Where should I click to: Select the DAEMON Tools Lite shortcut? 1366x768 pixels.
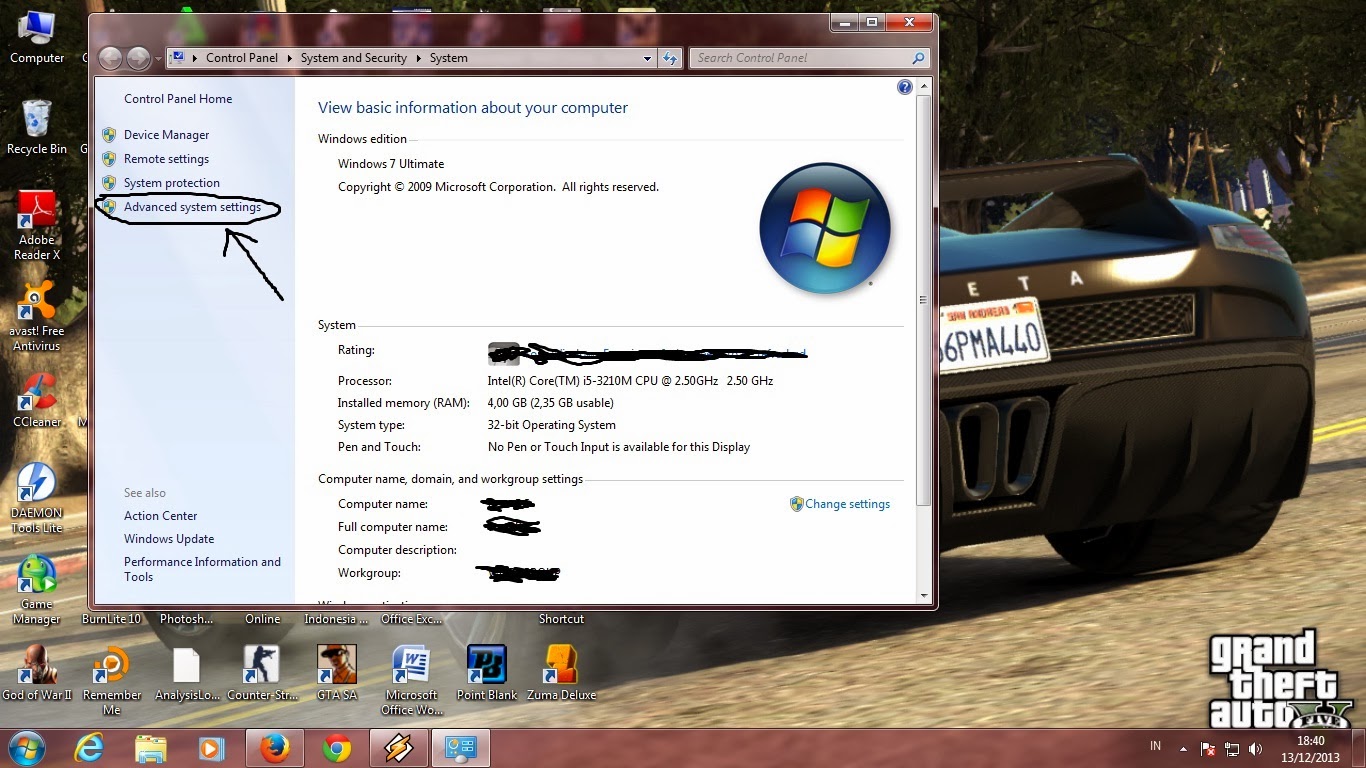[x=37, y=498]
